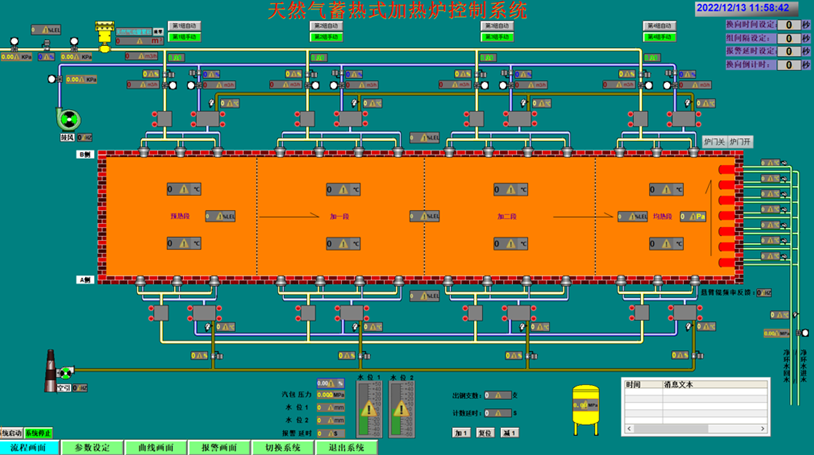
Task: Open the 参数设定 screen tab
Action: point(96,448)
